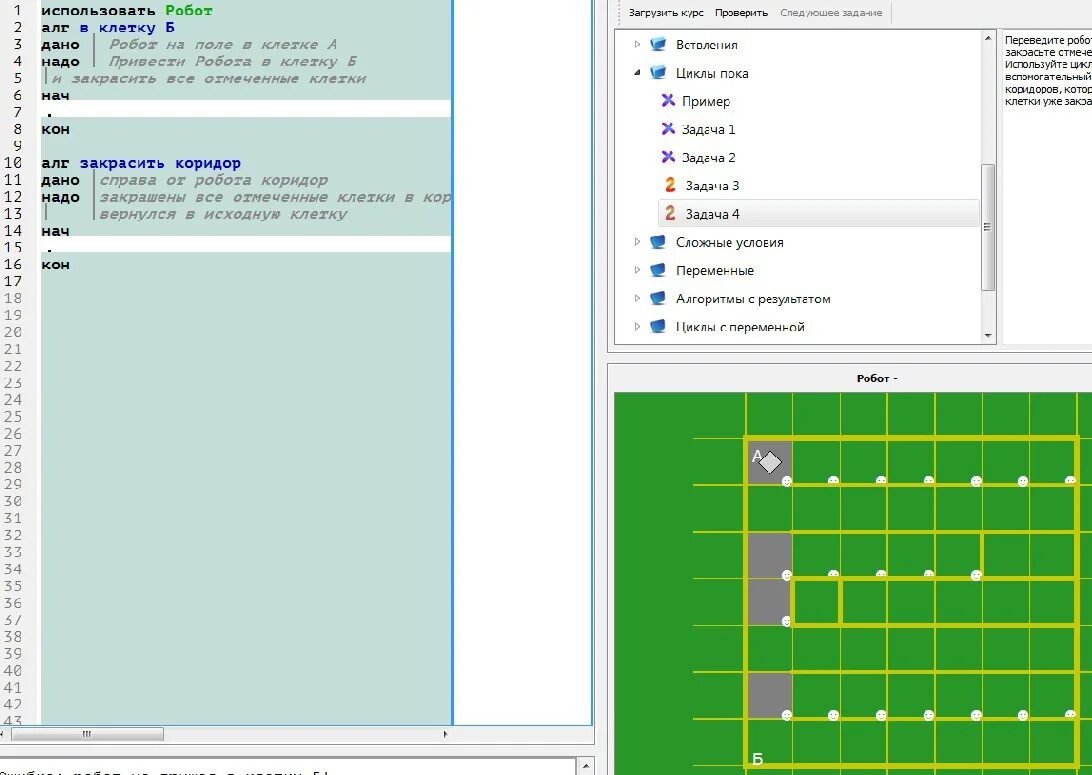Viewport: 1092px width, 775px height.
Task: Expand the Циклы с переменной section arrow
Action: tap(637, 326)
